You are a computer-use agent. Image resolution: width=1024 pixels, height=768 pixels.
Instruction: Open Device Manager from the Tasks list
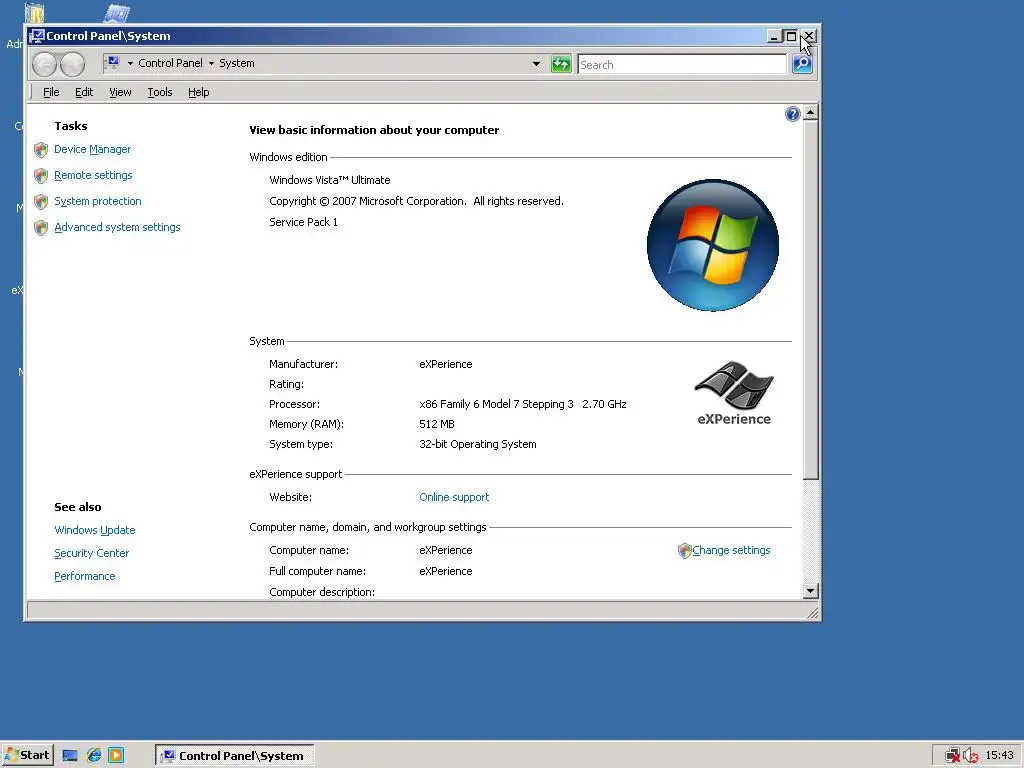(x=92, y=150)
